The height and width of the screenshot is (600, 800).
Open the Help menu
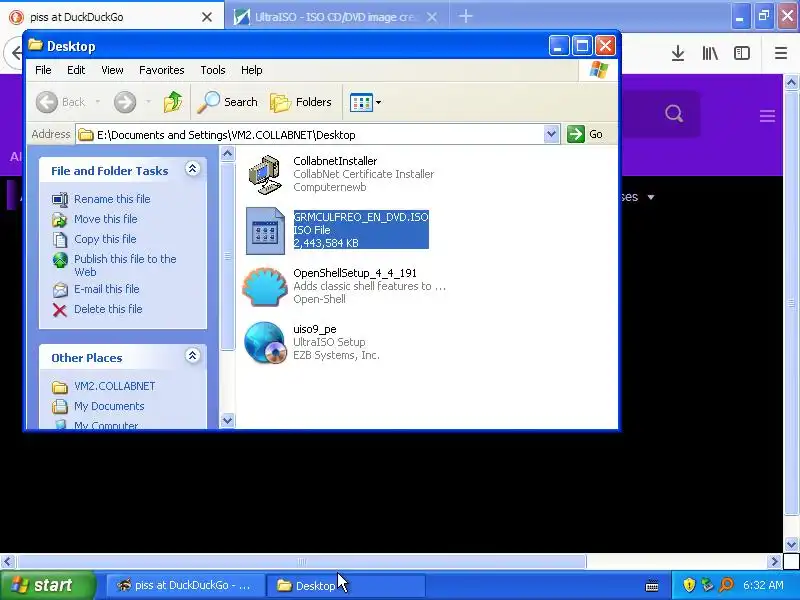(x=252, y=70)
